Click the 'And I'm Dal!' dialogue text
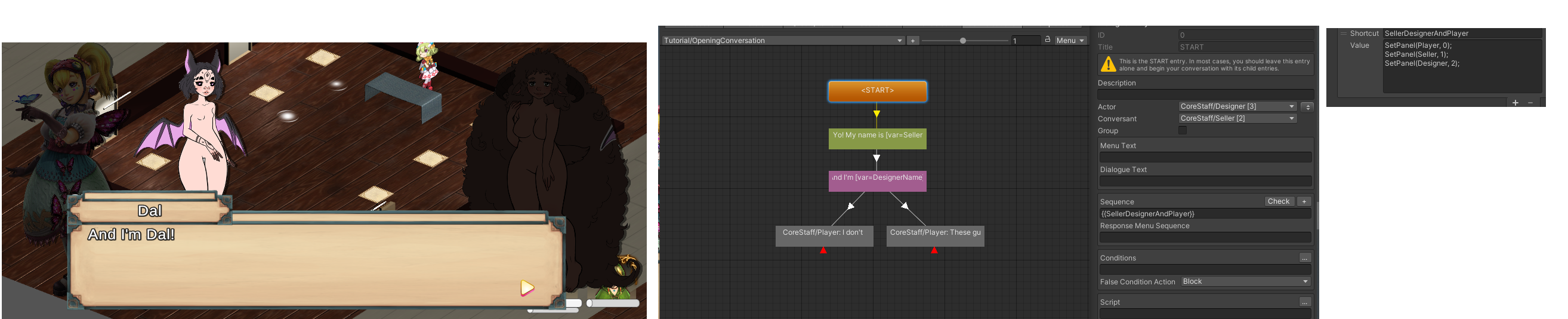This screenshot has height=319, width=1568. (x=131, y=235)
